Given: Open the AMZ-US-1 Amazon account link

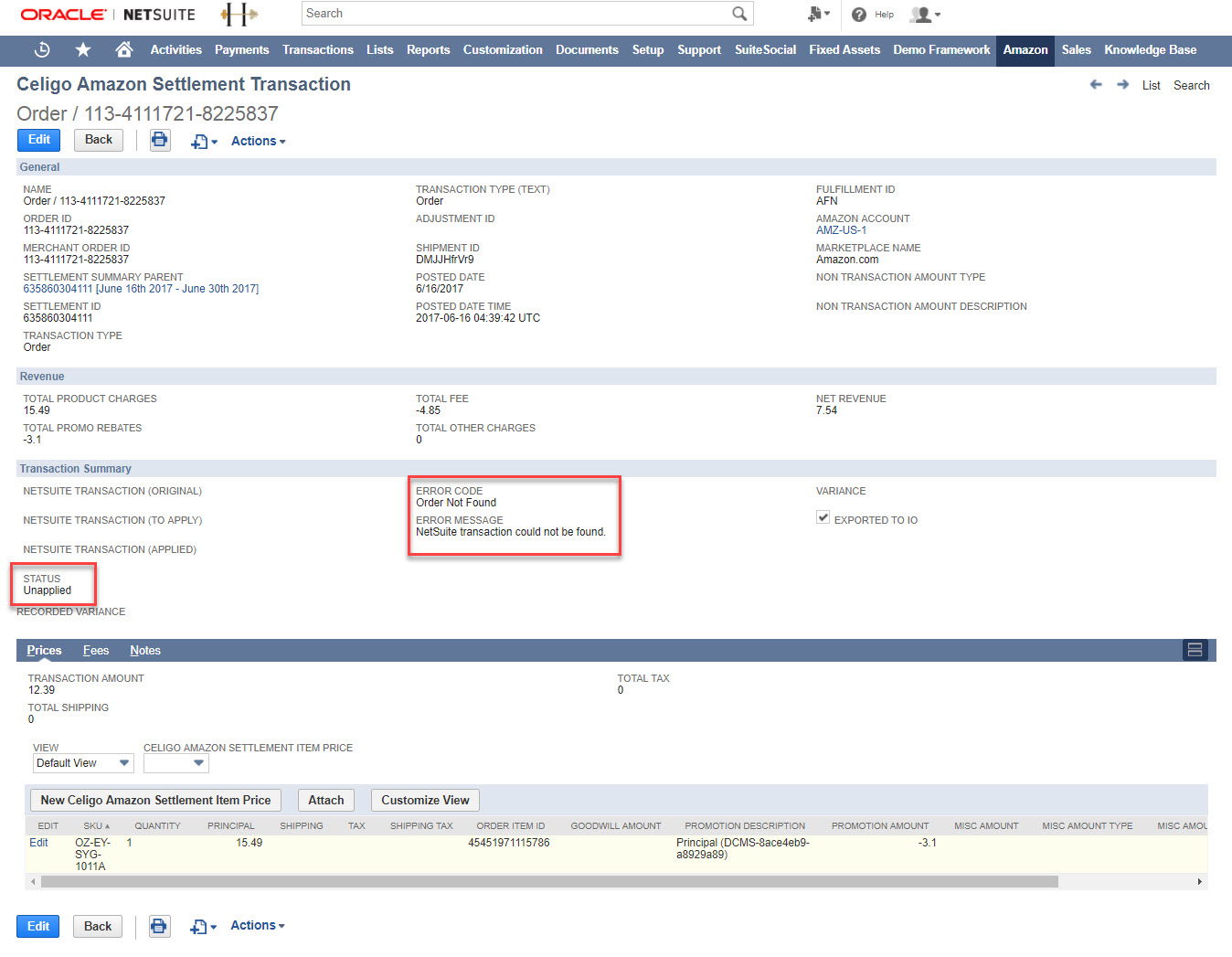Looking at the screenshot, I should click(841, 230).
